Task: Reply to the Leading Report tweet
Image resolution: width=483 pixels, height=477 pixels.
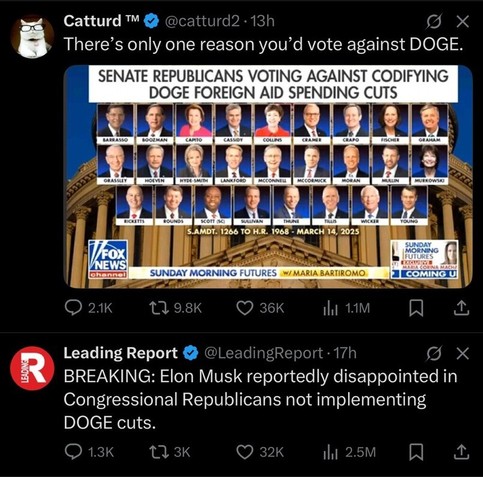Action: (x=73, y=452)
